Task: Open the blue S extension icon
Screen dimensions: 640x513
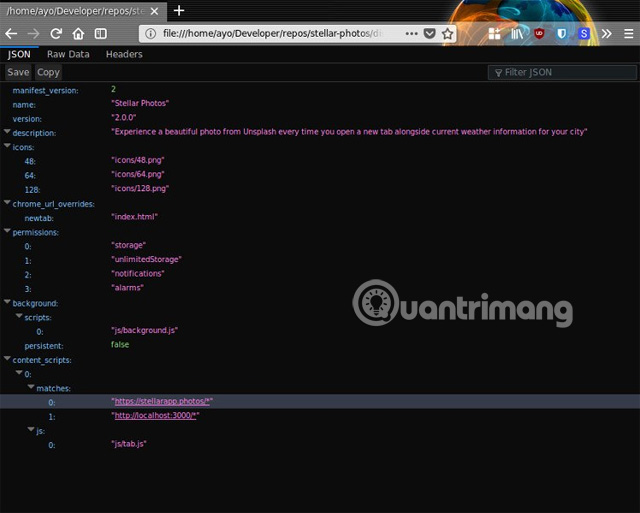Action: (584, 33)
